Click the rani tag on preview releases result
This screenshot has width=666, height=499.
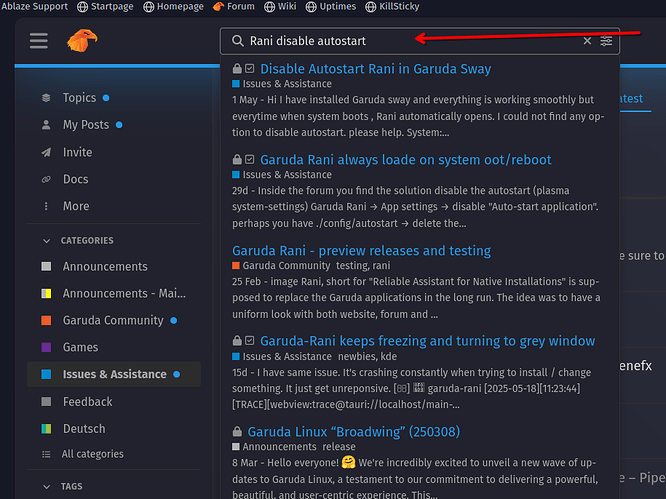coord(381,265)
